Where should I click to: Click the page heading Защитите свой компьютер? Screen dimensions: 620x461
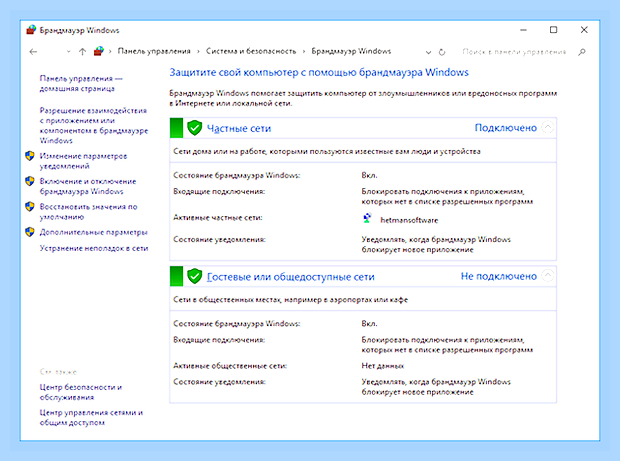[x=319, y=72]
